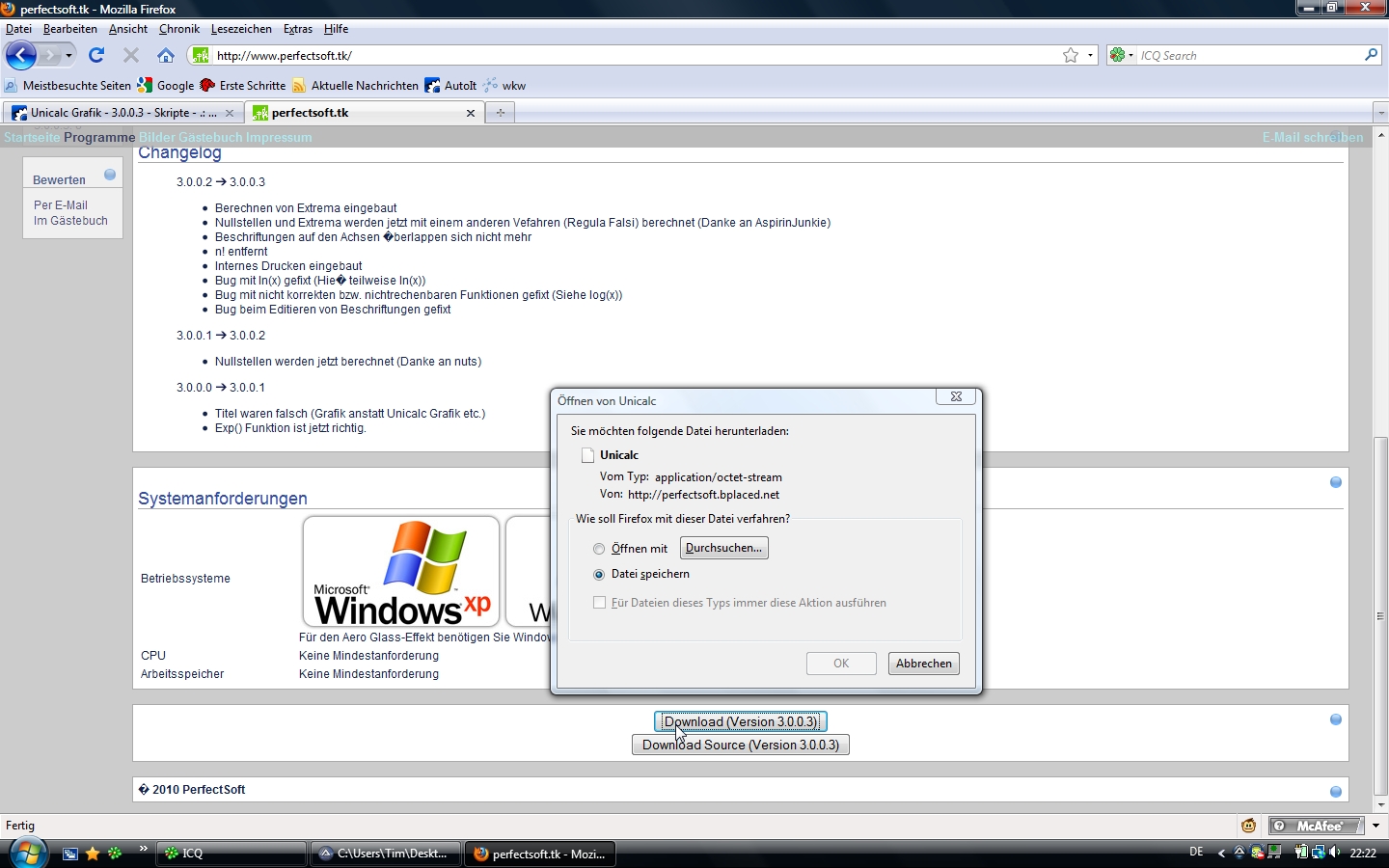Image resolution: width=1389 pixels, height=868 pixels.
Task: Reload the page with the refresh icon
Action: click(96, 55)
